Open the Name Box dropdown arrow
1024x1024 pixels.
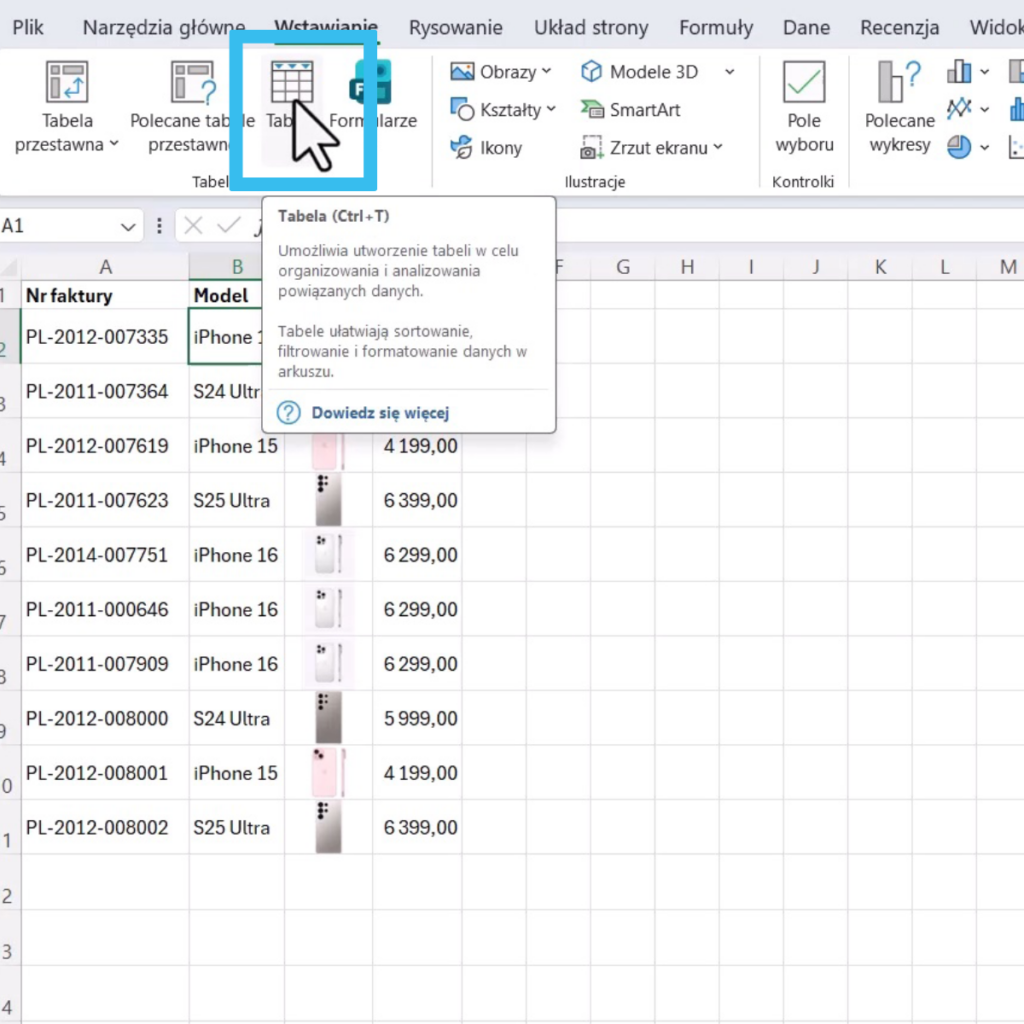pyautogui.click(x=128, y=227)
